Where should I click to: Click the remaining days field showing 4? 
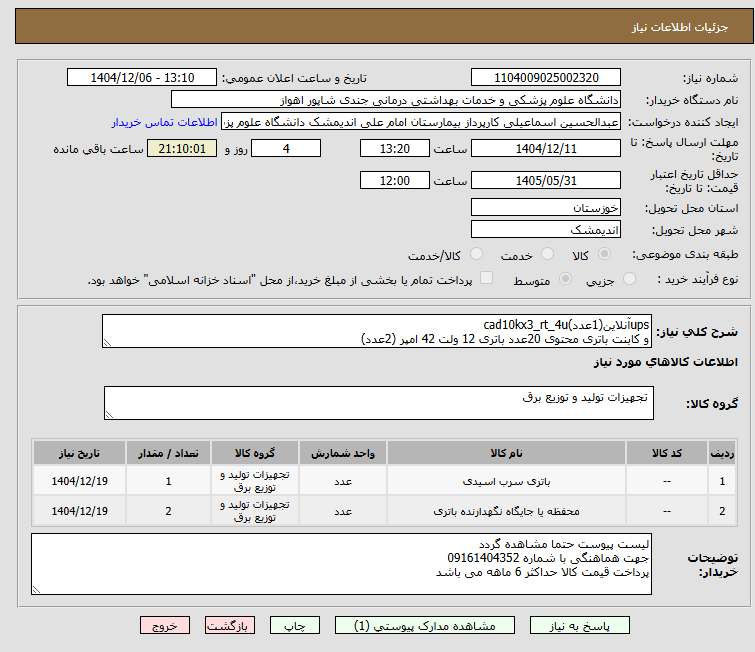[x=286, y=148]
